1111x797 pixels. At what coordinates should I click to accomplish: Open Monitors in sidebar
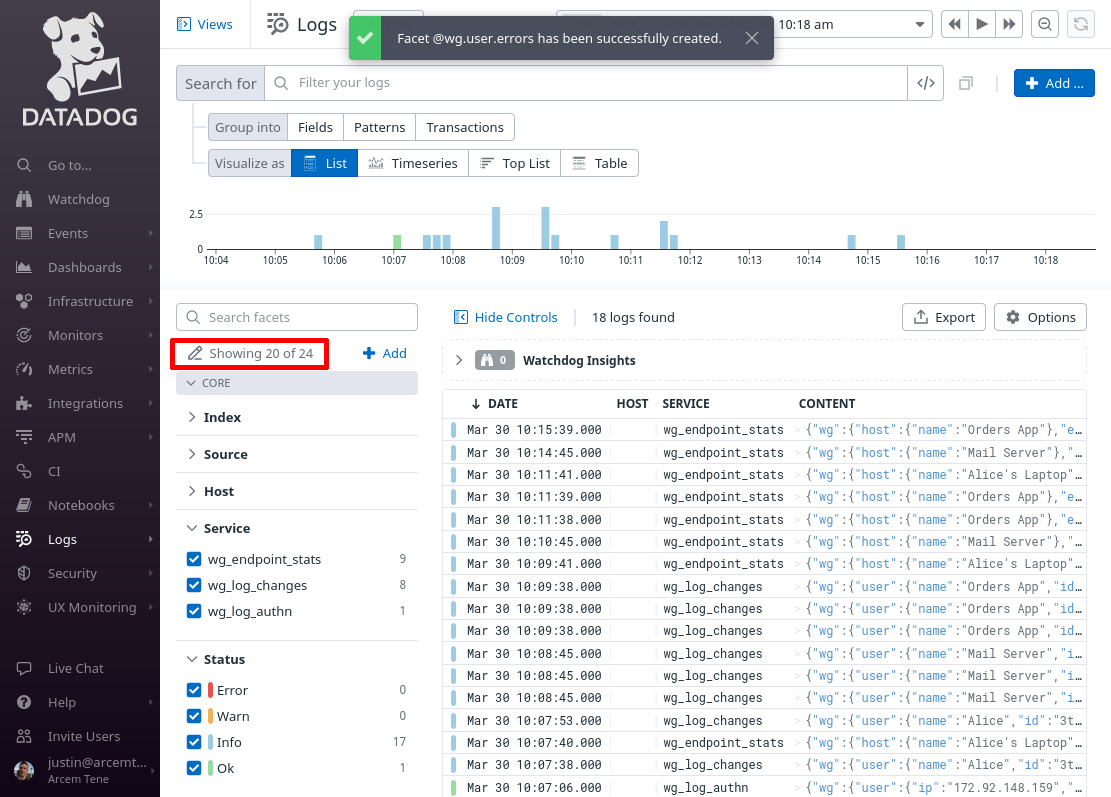point(75,335)
